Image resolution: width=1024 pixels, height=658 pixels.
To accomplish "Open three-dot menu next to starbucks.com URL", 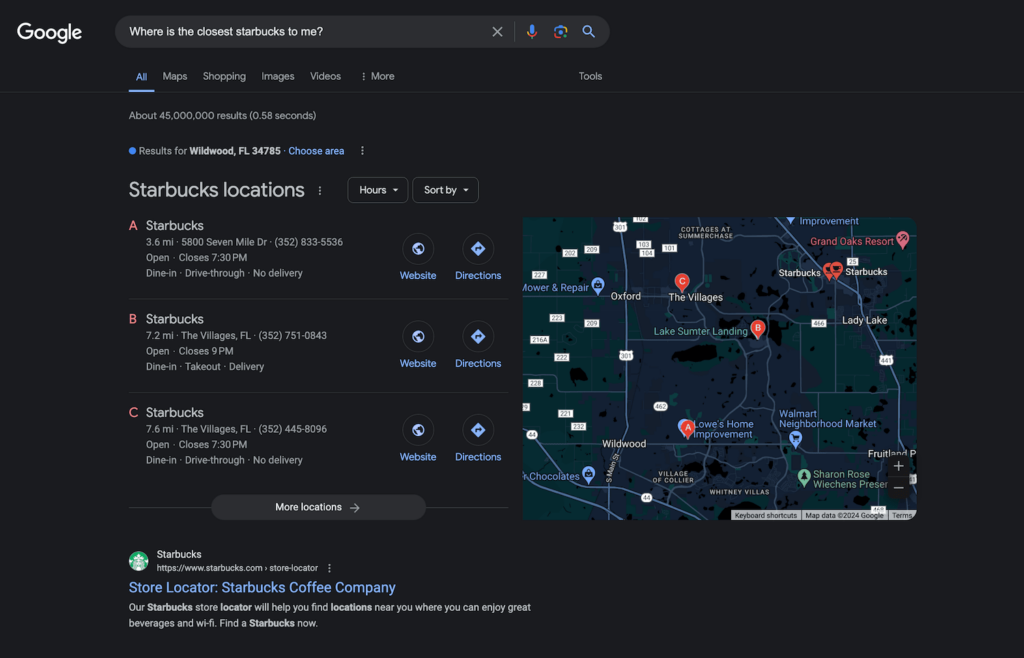I will tap(330, 568).
